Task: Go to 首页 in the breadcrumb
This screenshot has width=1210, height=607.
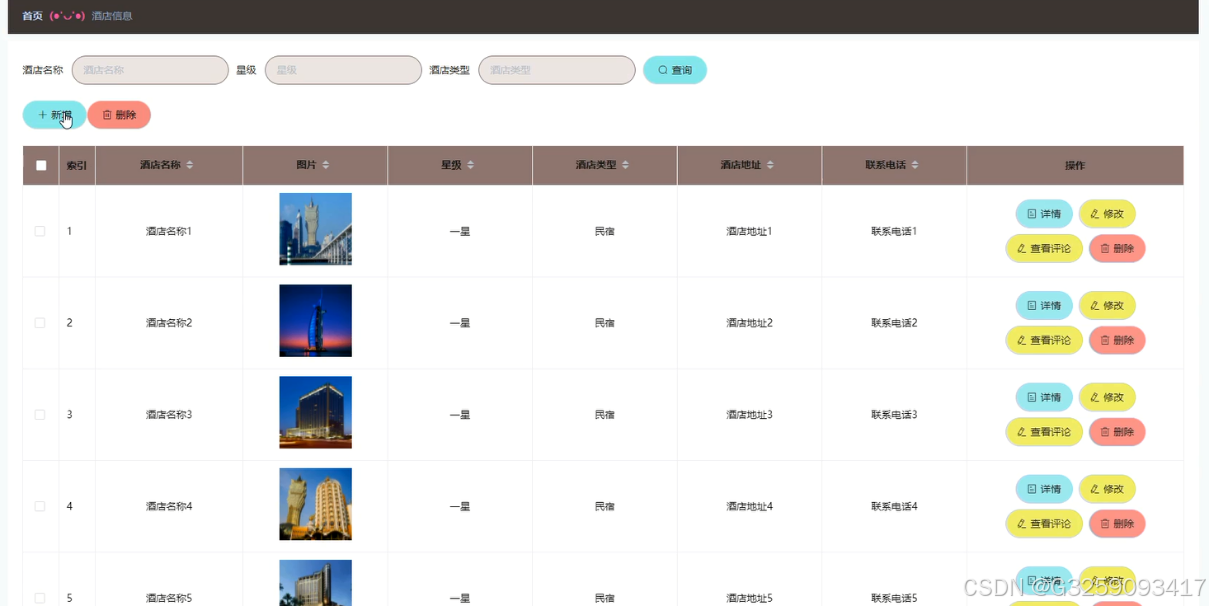Action: coord(32,16)
